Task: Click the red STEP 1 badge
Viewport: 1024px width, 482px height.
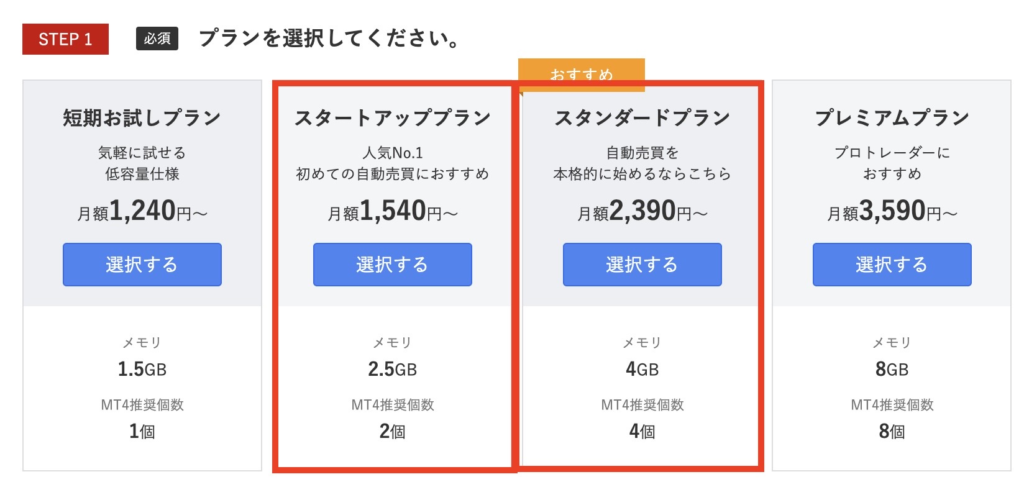Action: 65,39
